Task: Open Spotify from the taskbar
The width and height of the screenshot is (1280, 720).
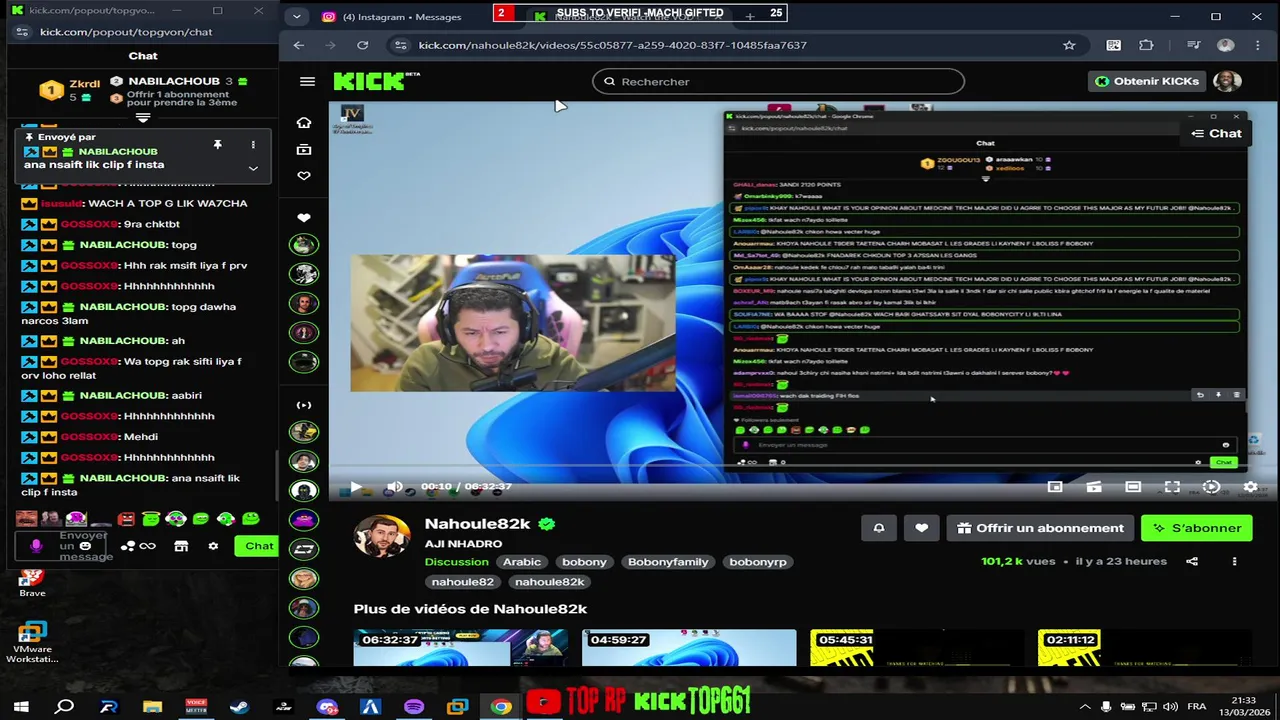Action: (x=414, y=707)
